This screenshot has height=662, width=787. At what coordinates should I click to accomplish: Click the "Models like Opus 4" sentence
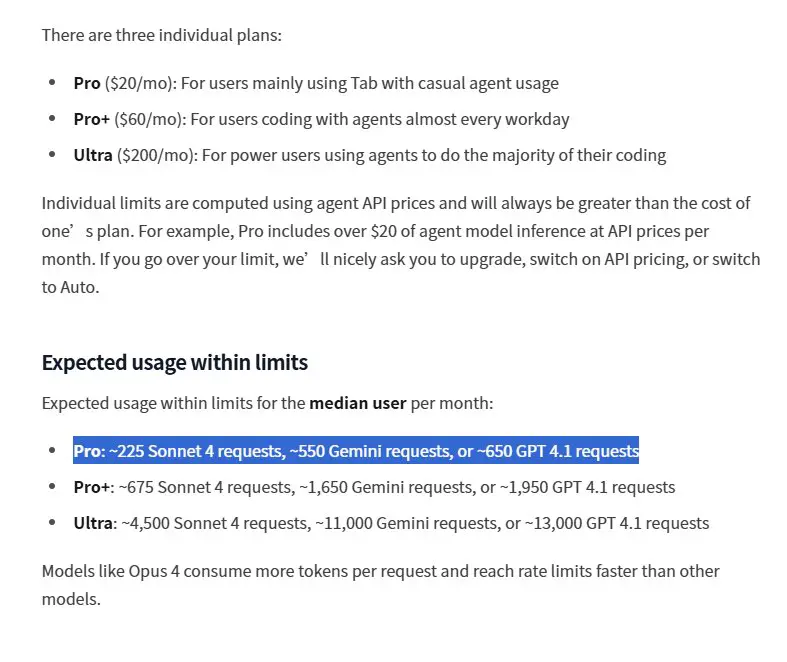110,571
